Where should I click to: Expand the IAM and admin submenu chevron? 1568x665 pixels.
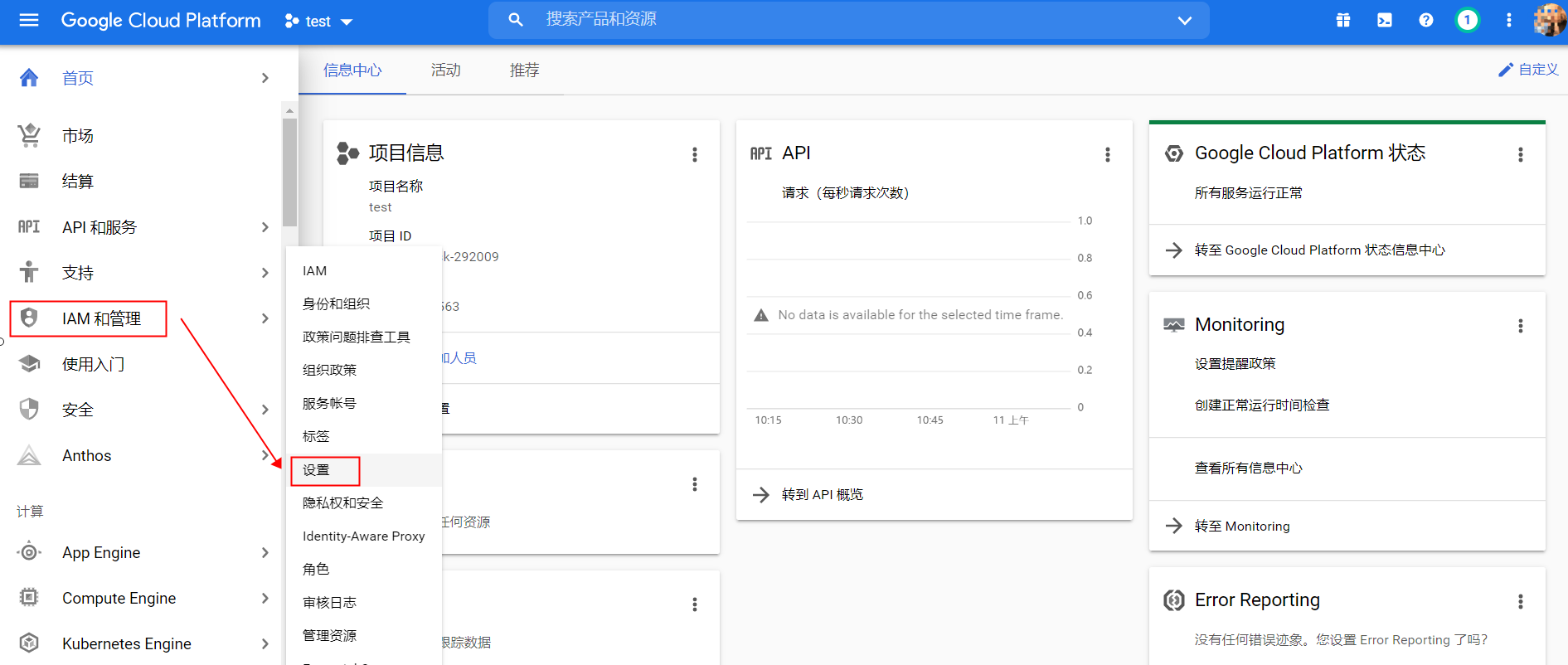pyautogui.click(x=265, y=318)
